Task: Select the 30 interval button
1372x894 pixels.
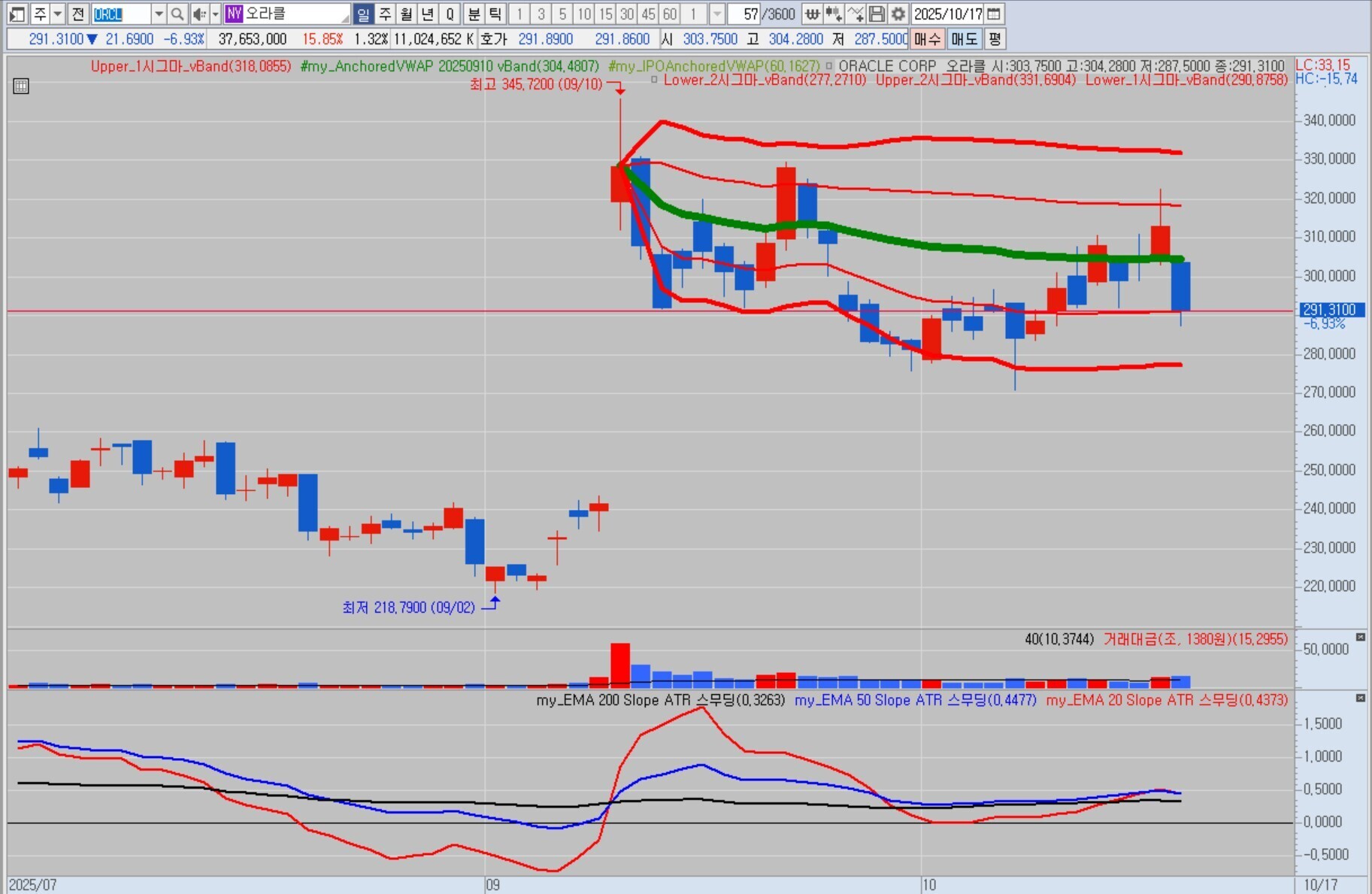Action: [627, 14]
